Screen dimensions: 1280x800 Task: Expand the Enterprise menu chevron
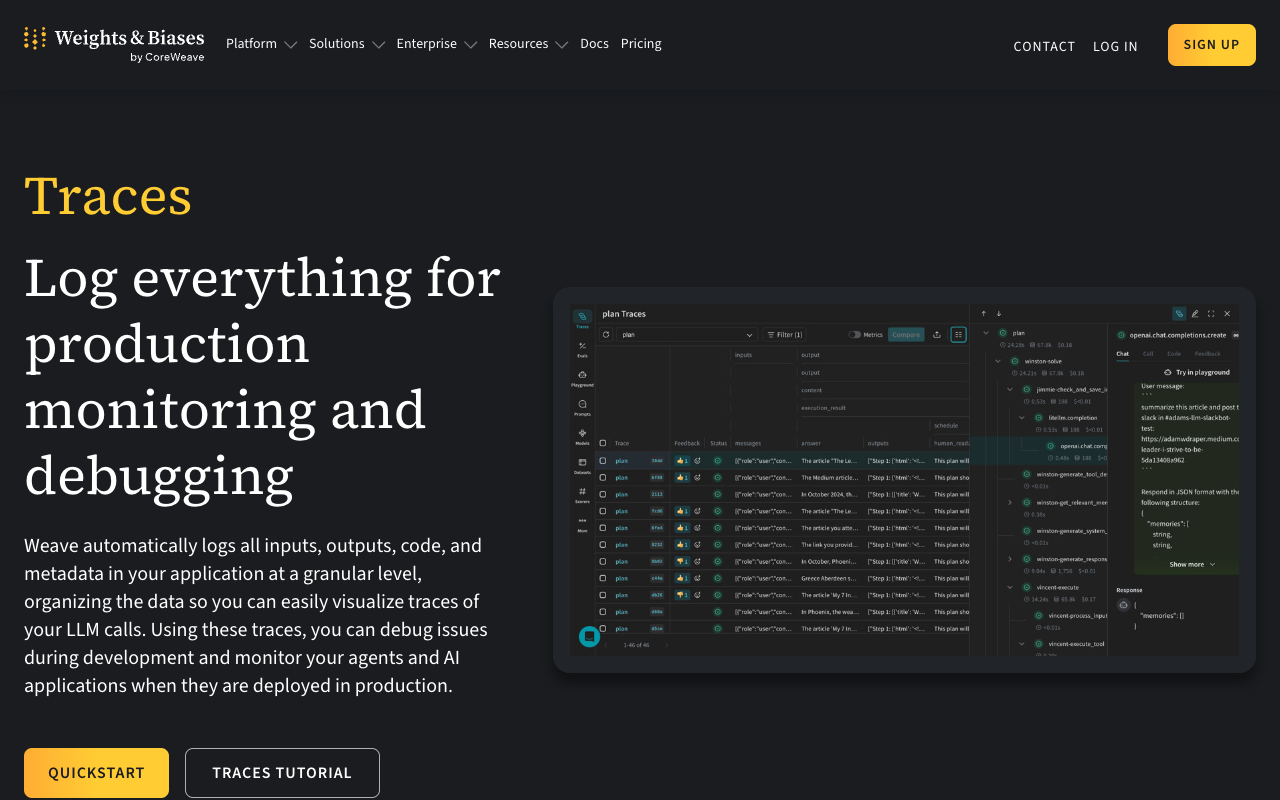[x=470, y=45]
